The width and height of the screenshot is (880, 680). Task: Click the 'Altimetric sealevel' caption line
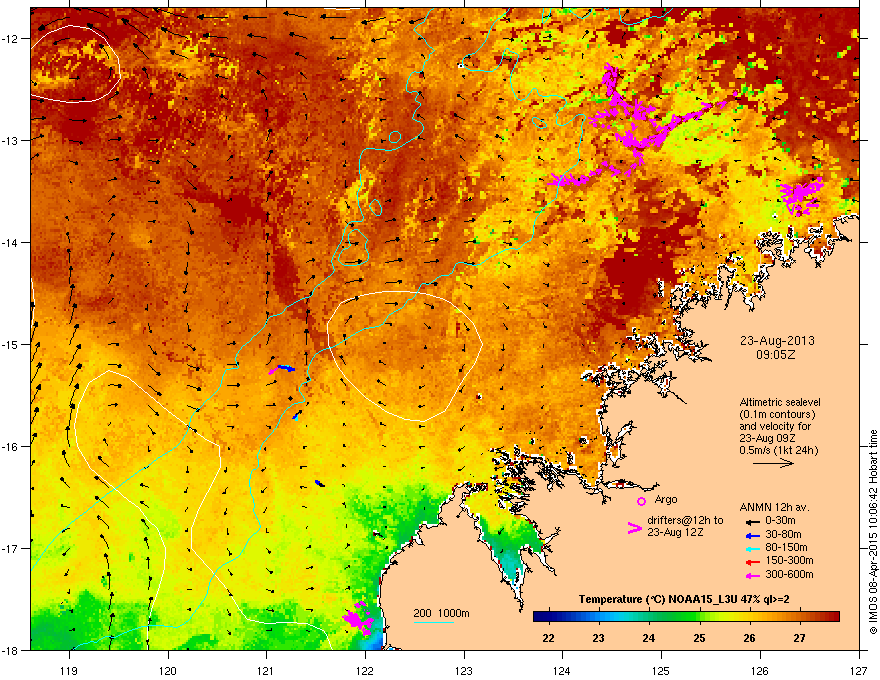780,402
